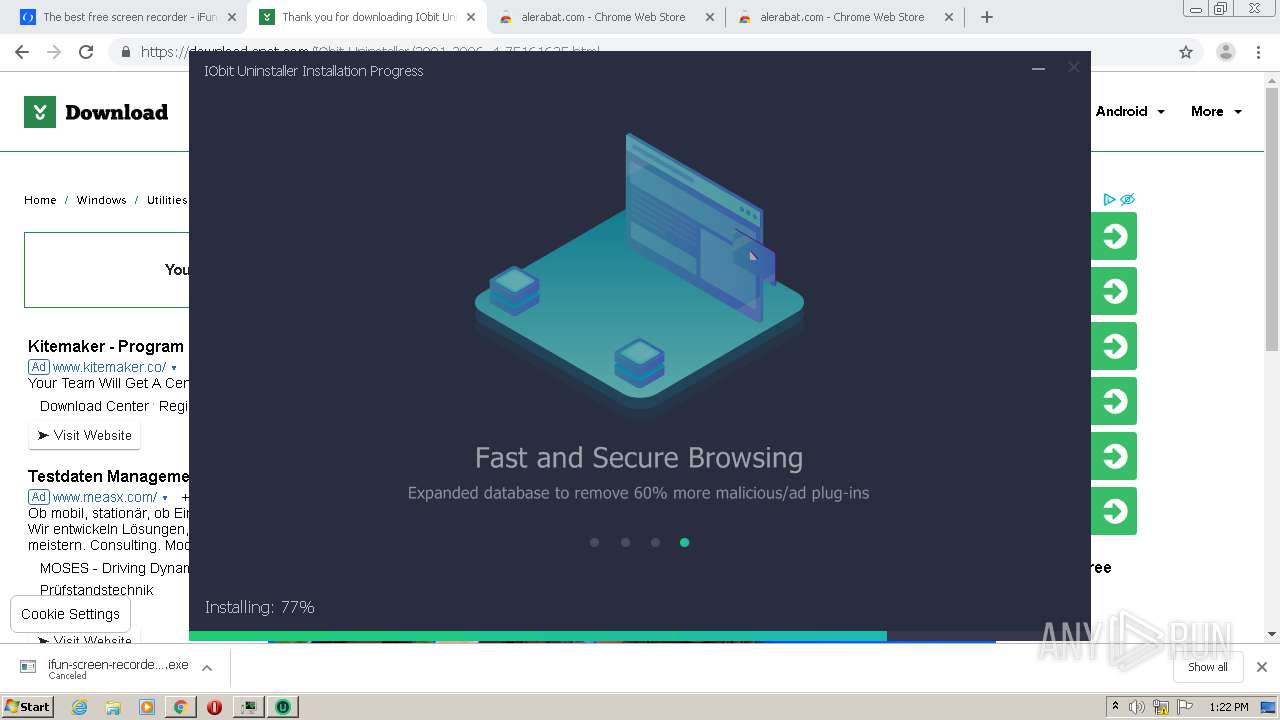Select the first slide indicator dot
1280x720 pixels.
594,542
